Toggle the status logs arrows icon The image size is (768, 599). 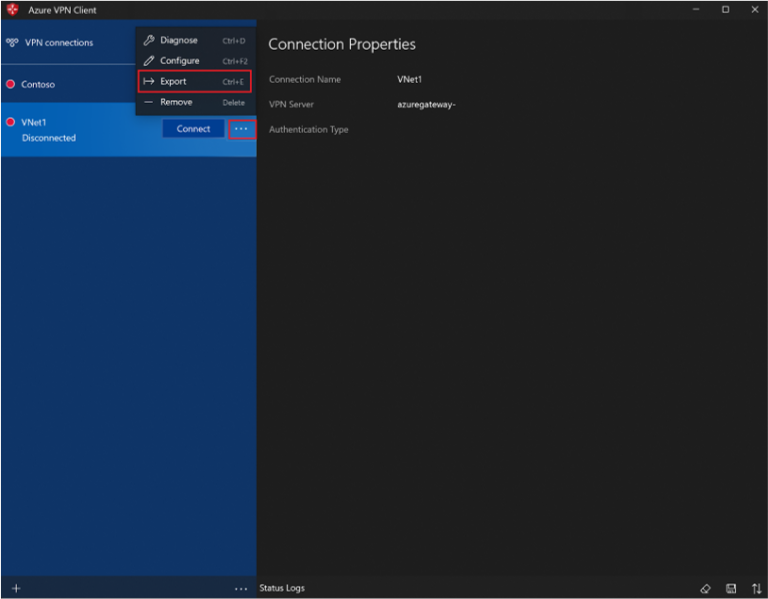756,589
